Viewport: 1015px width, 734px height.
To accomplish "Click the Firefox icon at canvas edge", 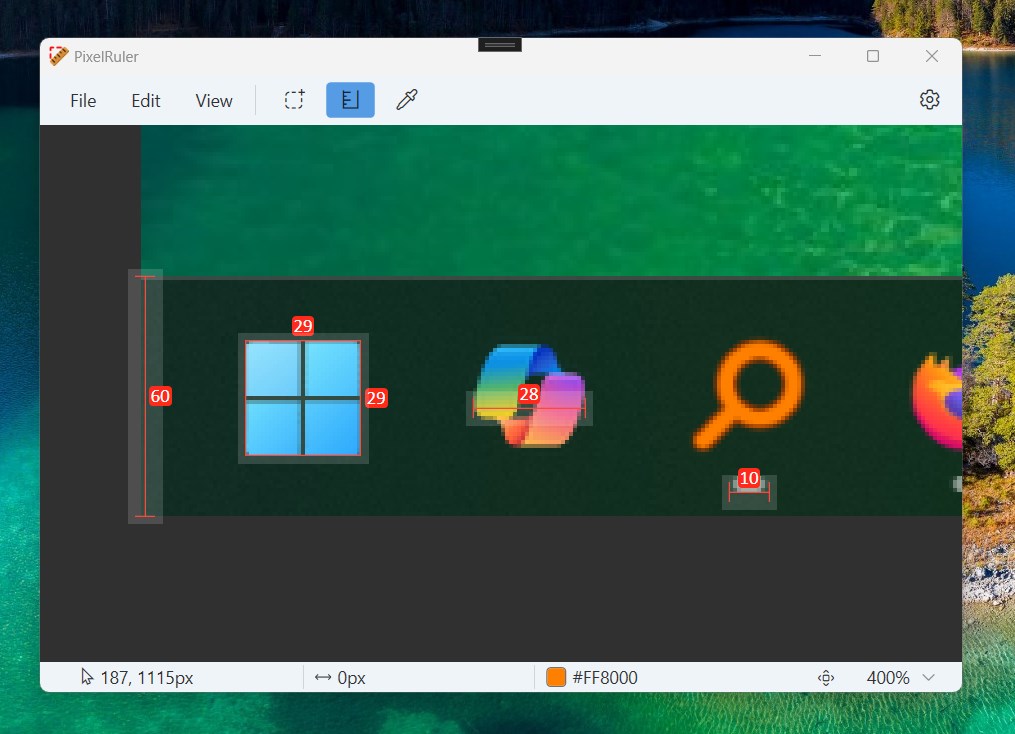I will 937,401.
